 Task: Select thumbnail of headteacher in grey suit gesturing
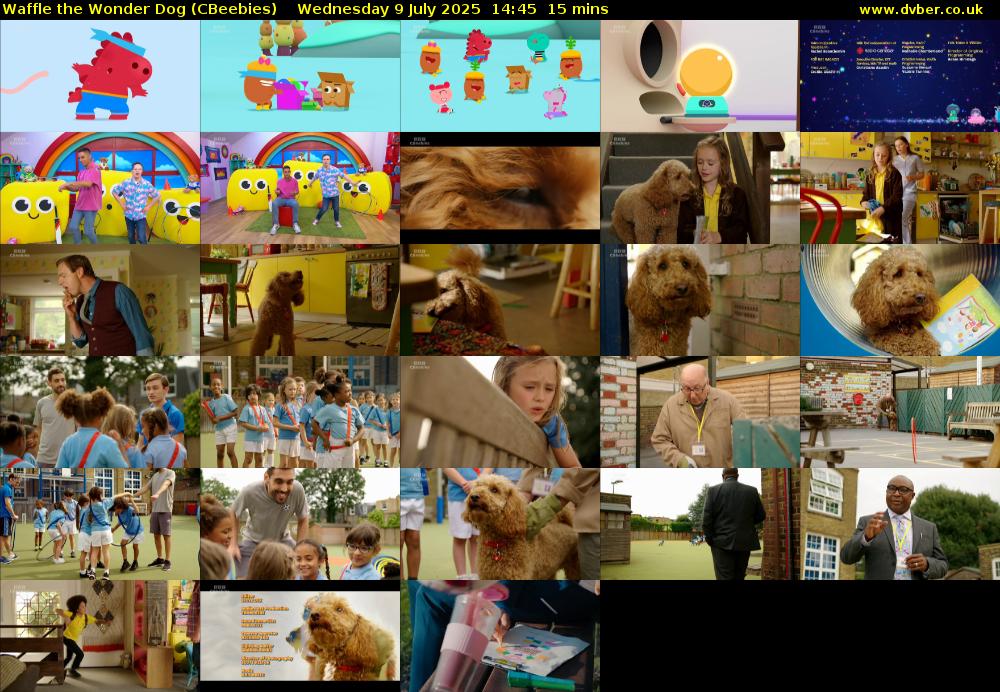coord(900,524)
